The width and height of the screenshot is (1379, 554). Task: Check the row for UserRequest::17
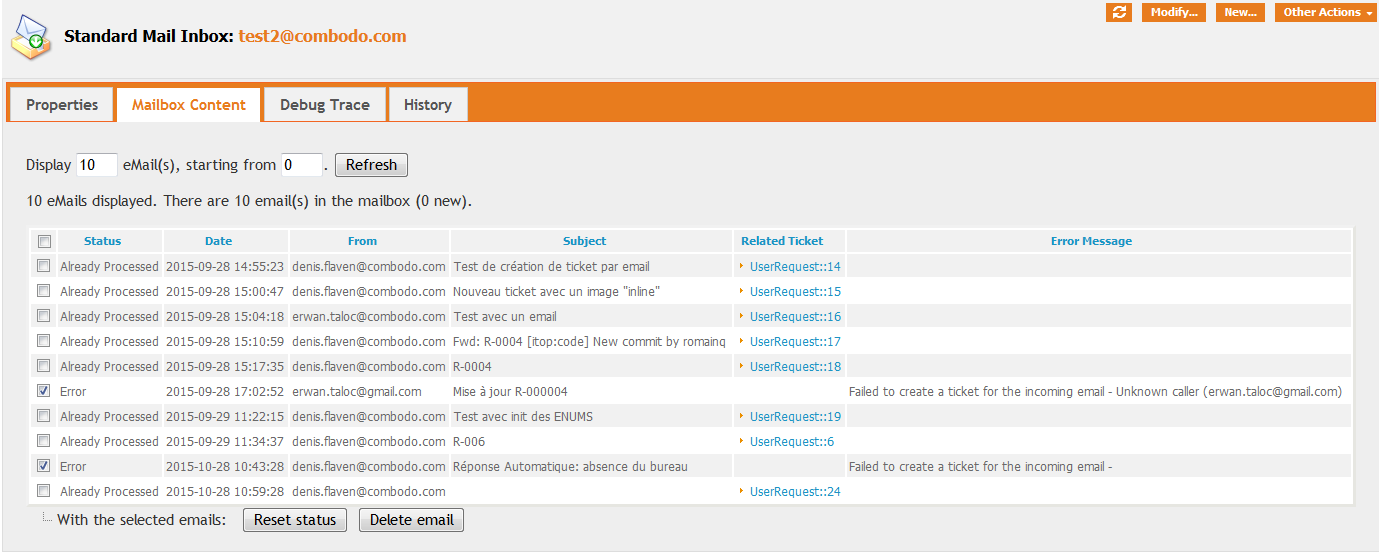[x=43, y=341]
